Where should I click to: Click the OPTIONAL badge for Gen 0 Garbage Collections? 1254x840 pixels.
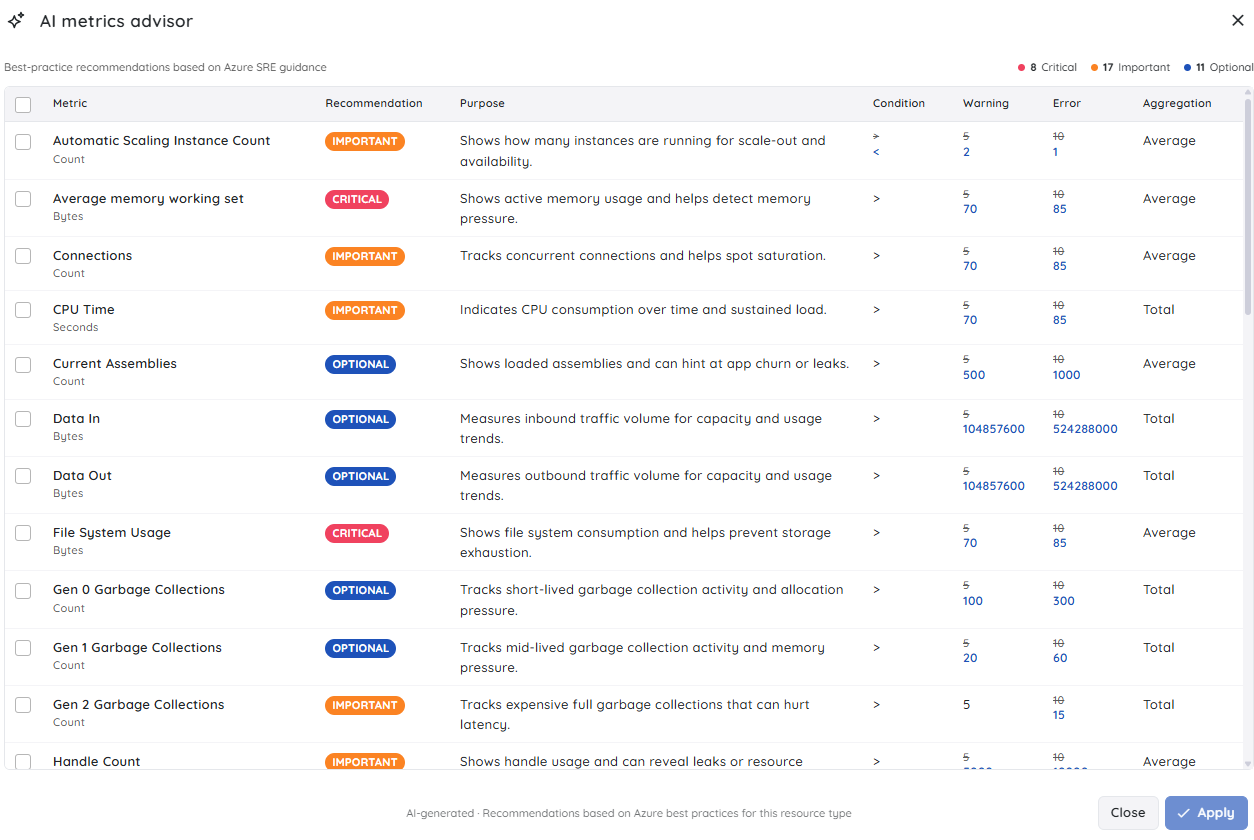[360, 590]
